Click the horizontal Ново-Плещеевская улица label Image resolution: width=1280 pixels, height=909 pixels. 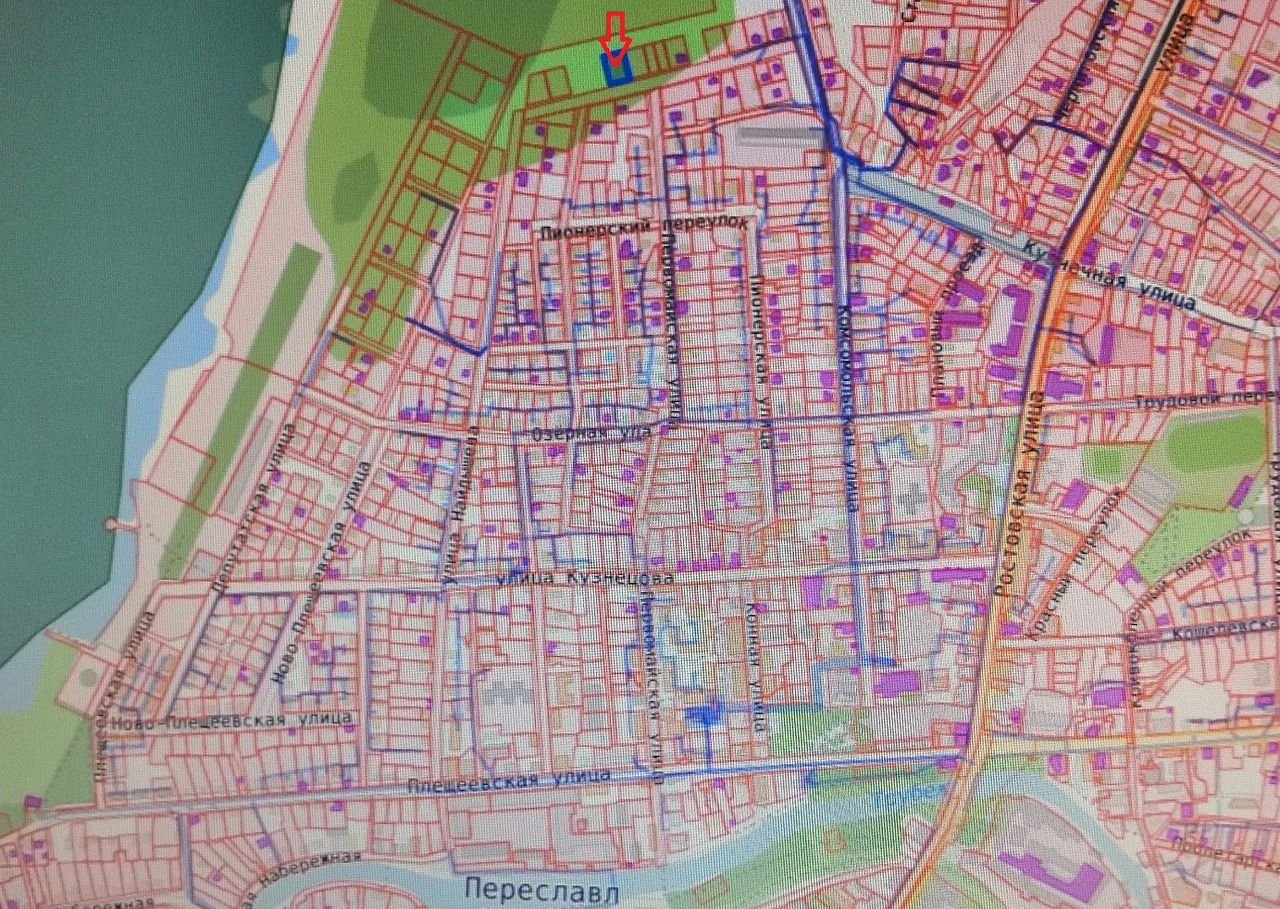232,720
